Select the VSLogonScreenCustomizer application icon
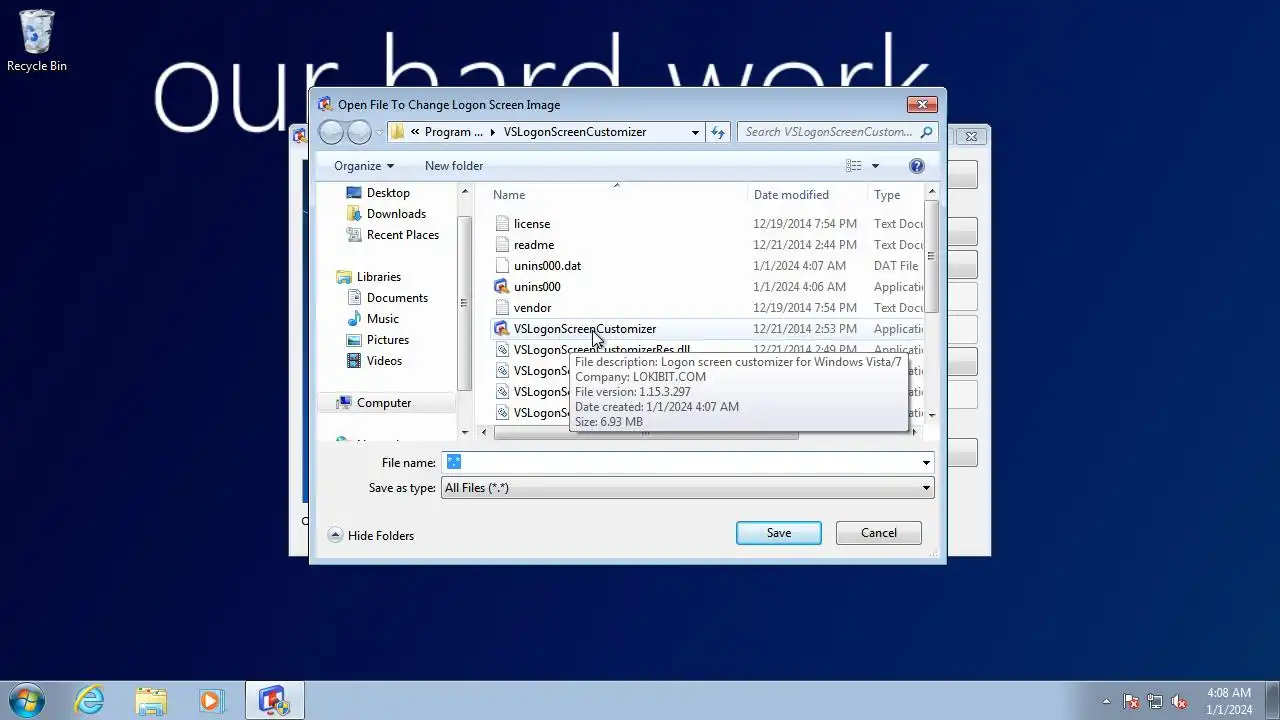Viewport: 1280px width, 720px height. (x=502, y=329)
